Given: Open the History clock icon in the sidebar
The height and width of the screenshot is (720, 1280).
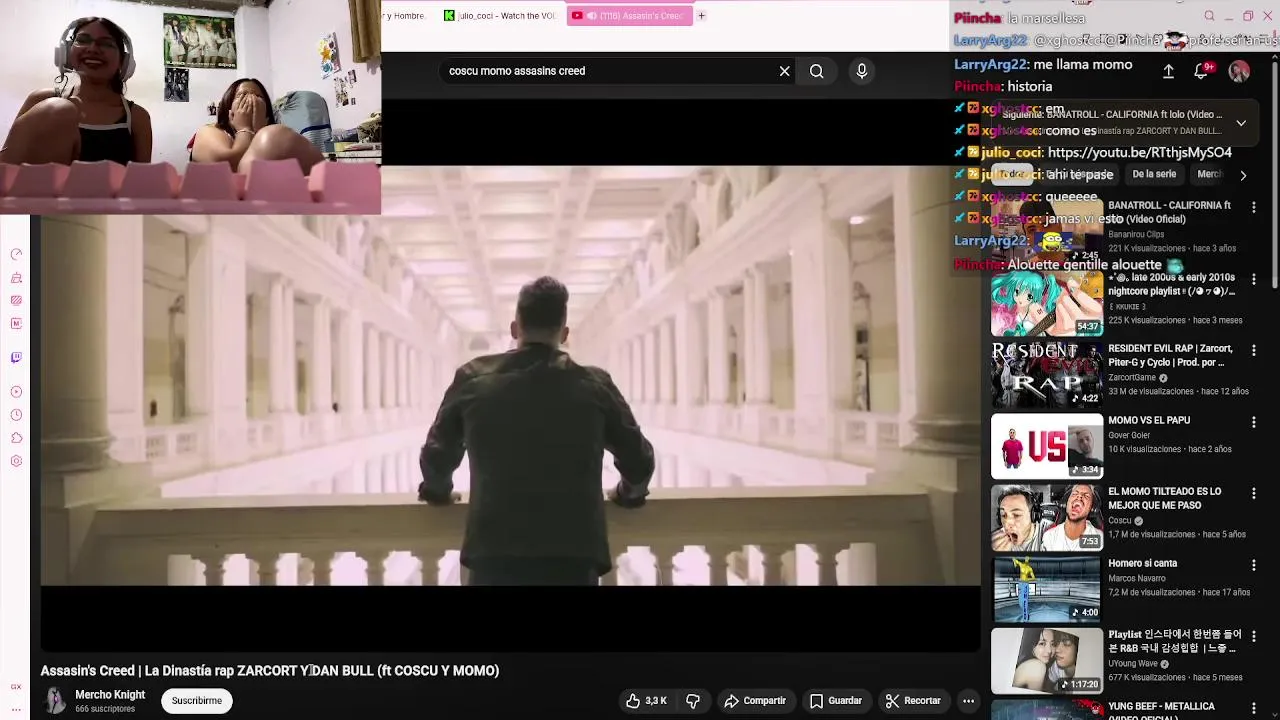Looking at the screenshot, I should pos(16,415).
